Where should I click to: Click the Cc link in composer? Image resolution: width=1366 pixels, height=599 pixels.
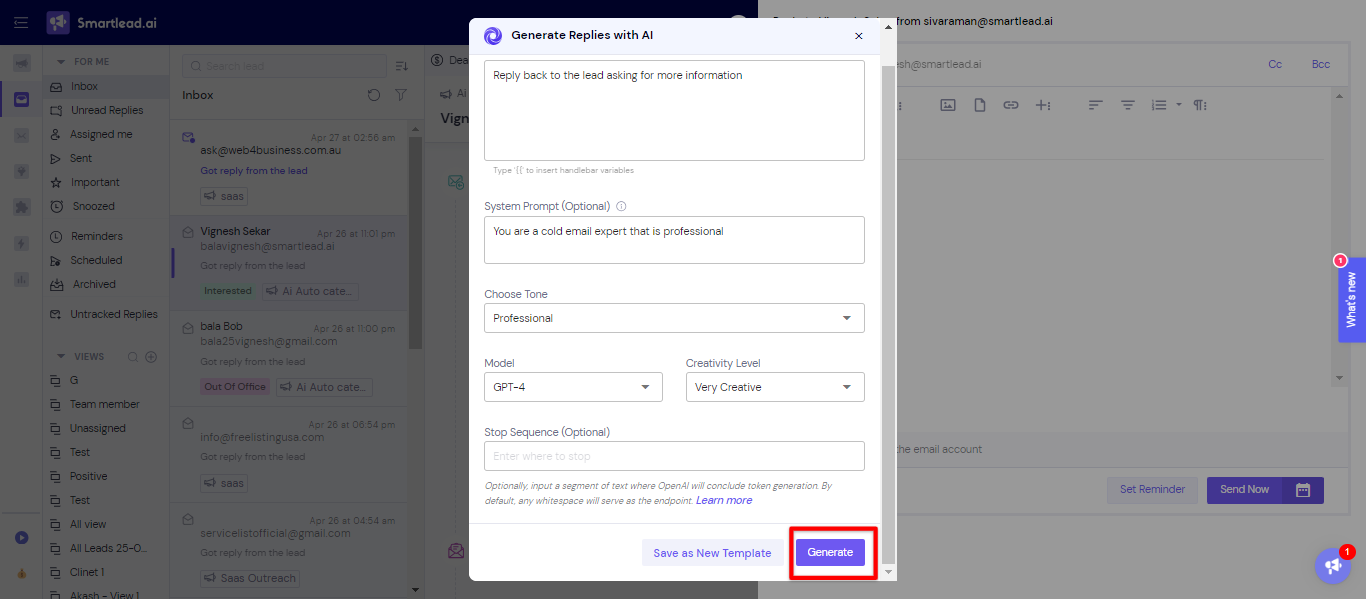tap(1275, 64)
